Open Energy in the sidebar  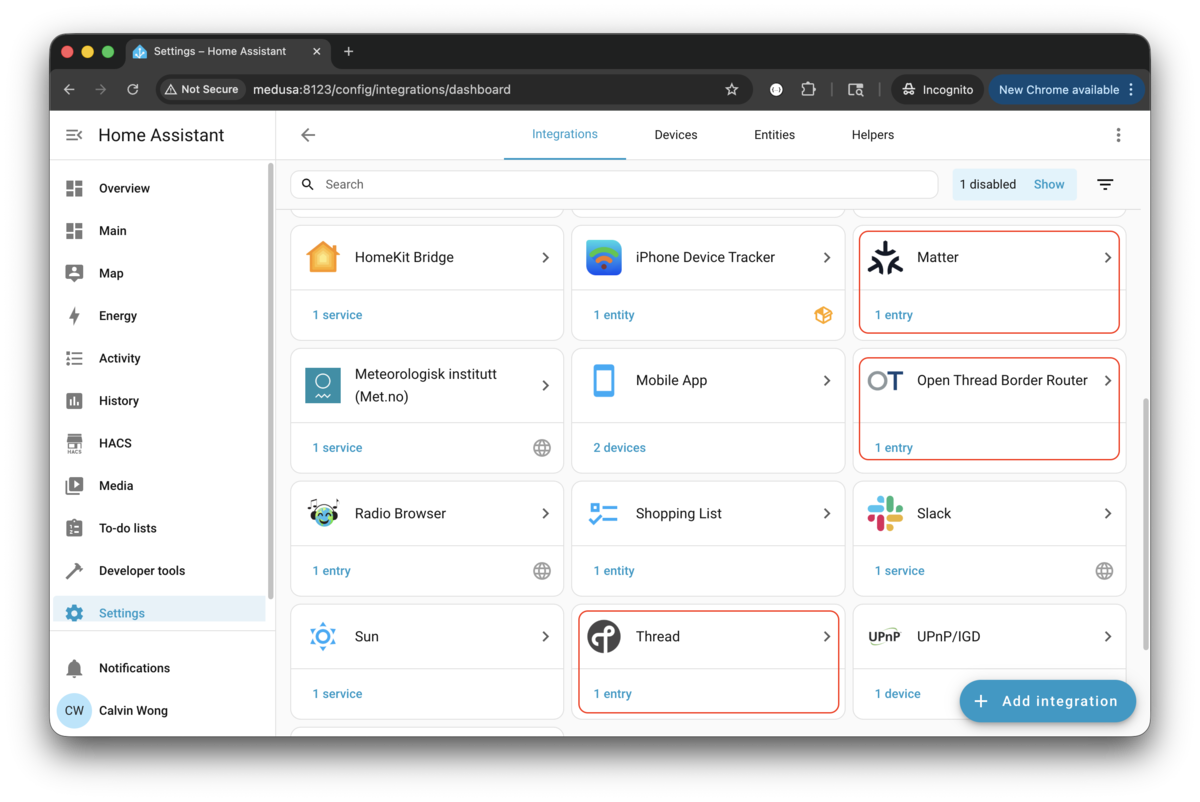(x=117, y=316)
